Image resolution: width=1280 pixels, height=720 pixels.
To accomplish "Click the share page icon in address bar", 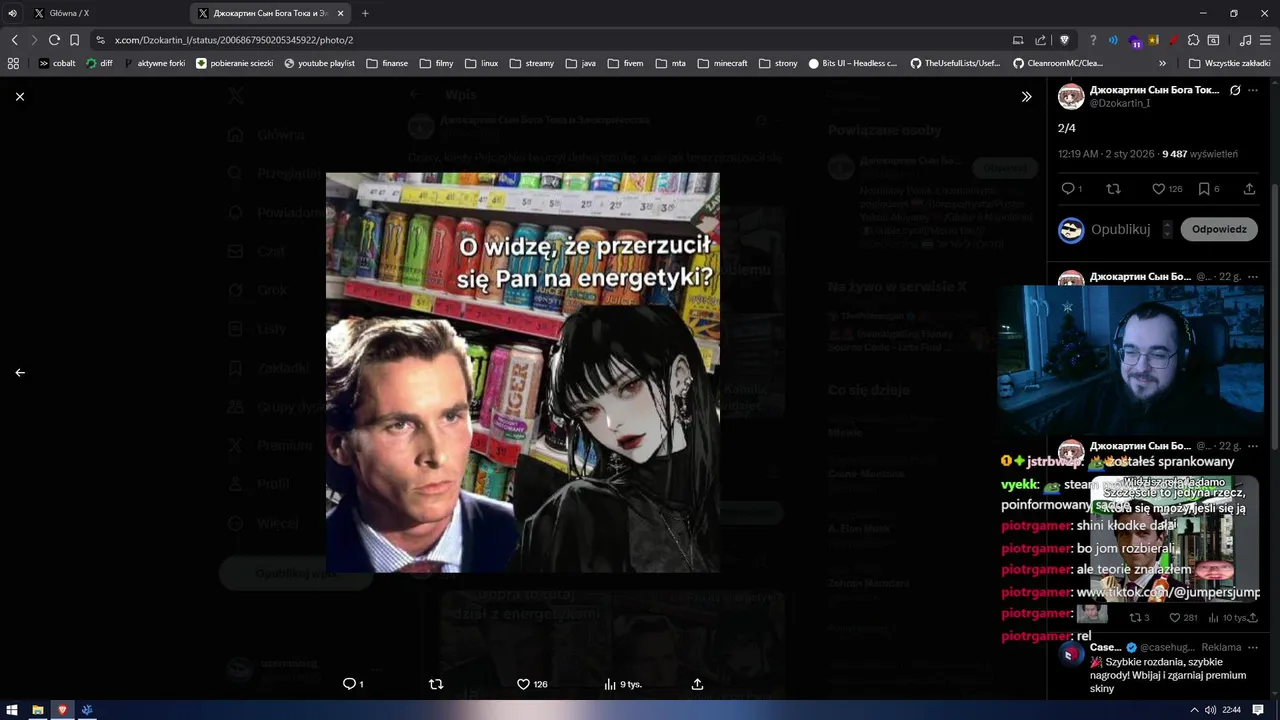I will [x=1041, y=40].
